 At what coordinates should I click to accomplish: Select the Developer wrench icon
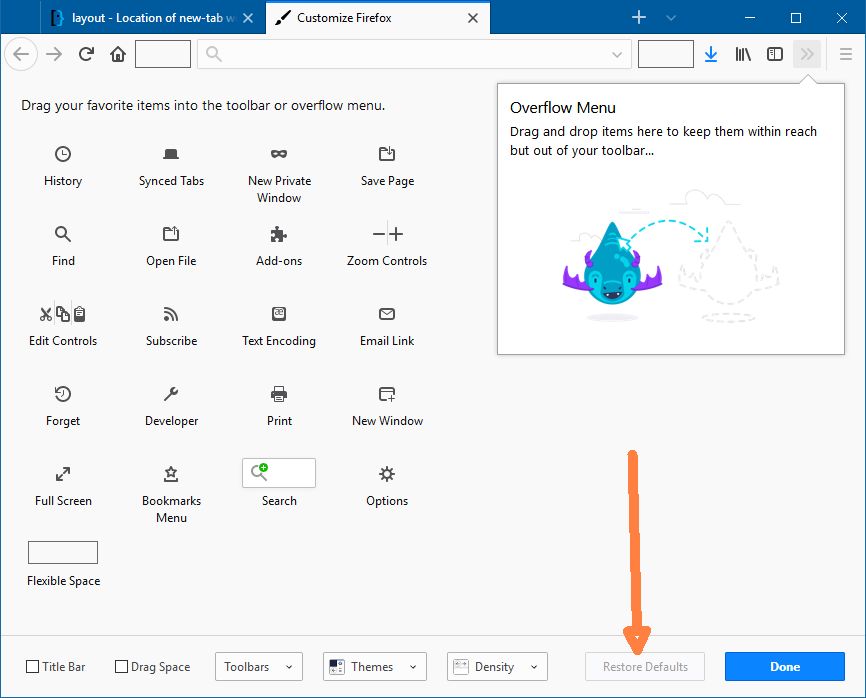(x=171, y=394)
